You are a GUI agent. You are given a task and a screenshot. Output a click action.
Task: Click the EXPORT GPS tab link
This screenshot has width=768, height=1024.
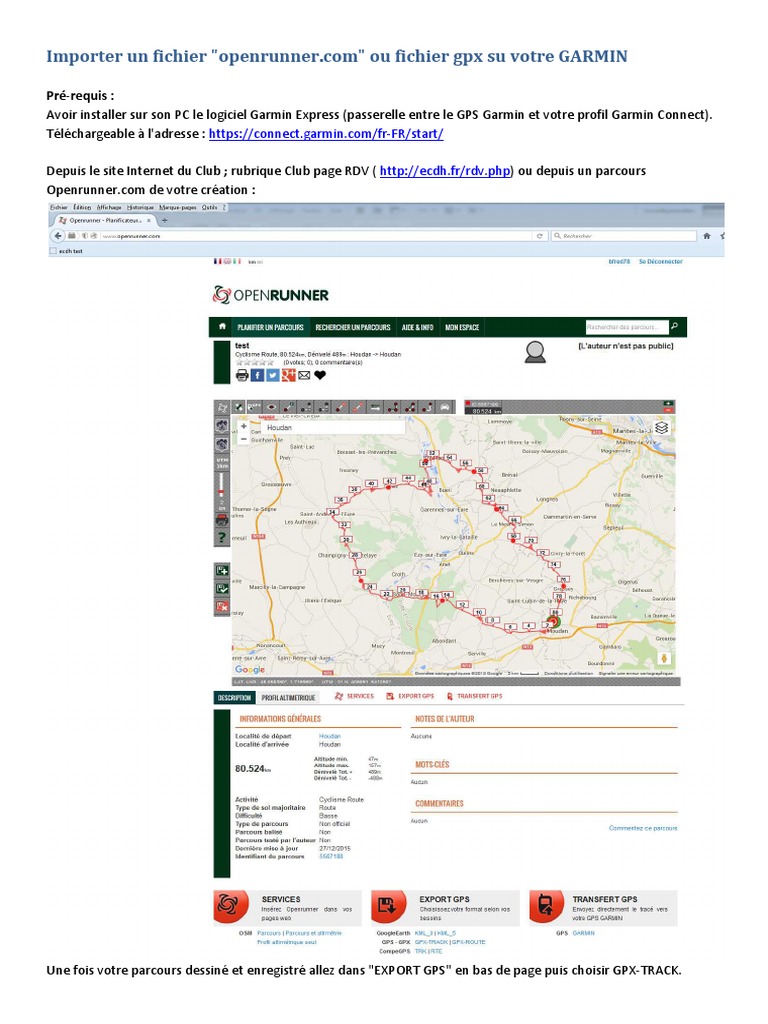410,696
